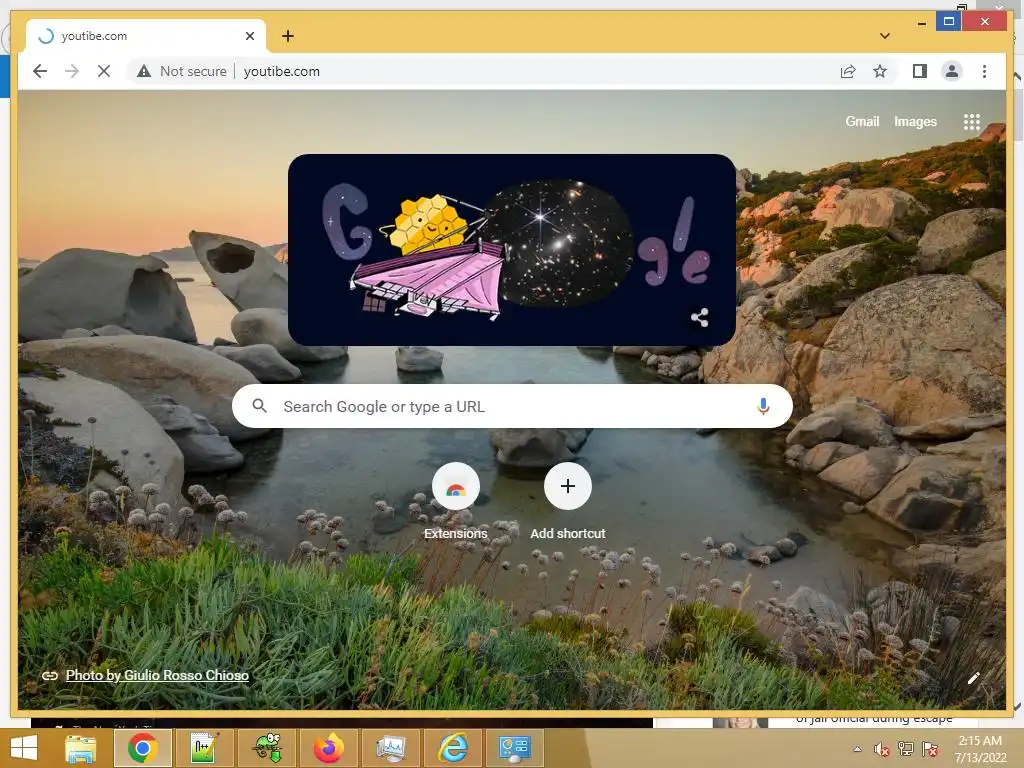Open a new tab with the plus button

[287, 36]
